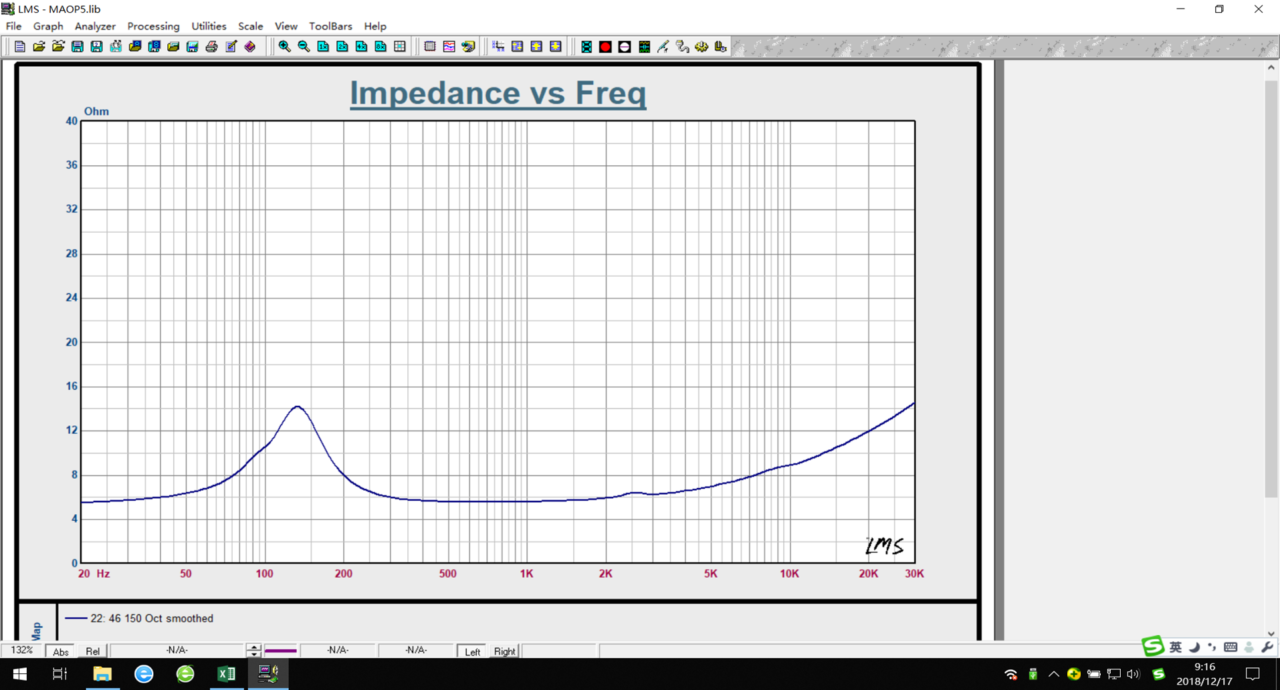Viewport: 1280px width, 690px height.
Task: Open File Explorer from the taskbar
Action: 102,674
